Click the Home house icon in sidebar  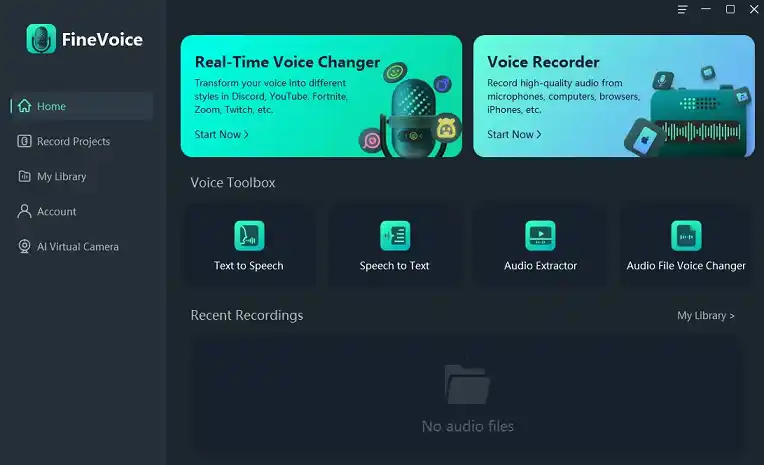(24, 106)
